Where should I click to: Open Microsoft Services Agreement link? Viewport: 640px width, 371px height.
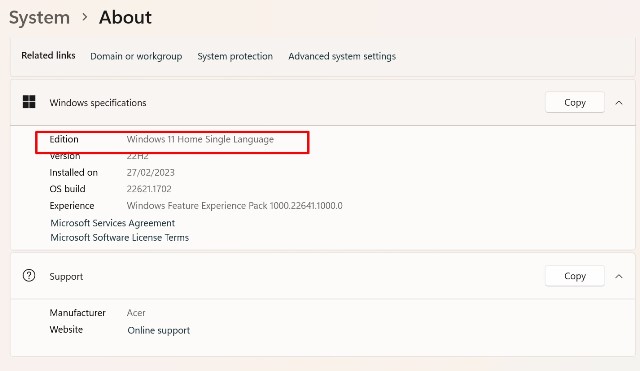[113, 223]
